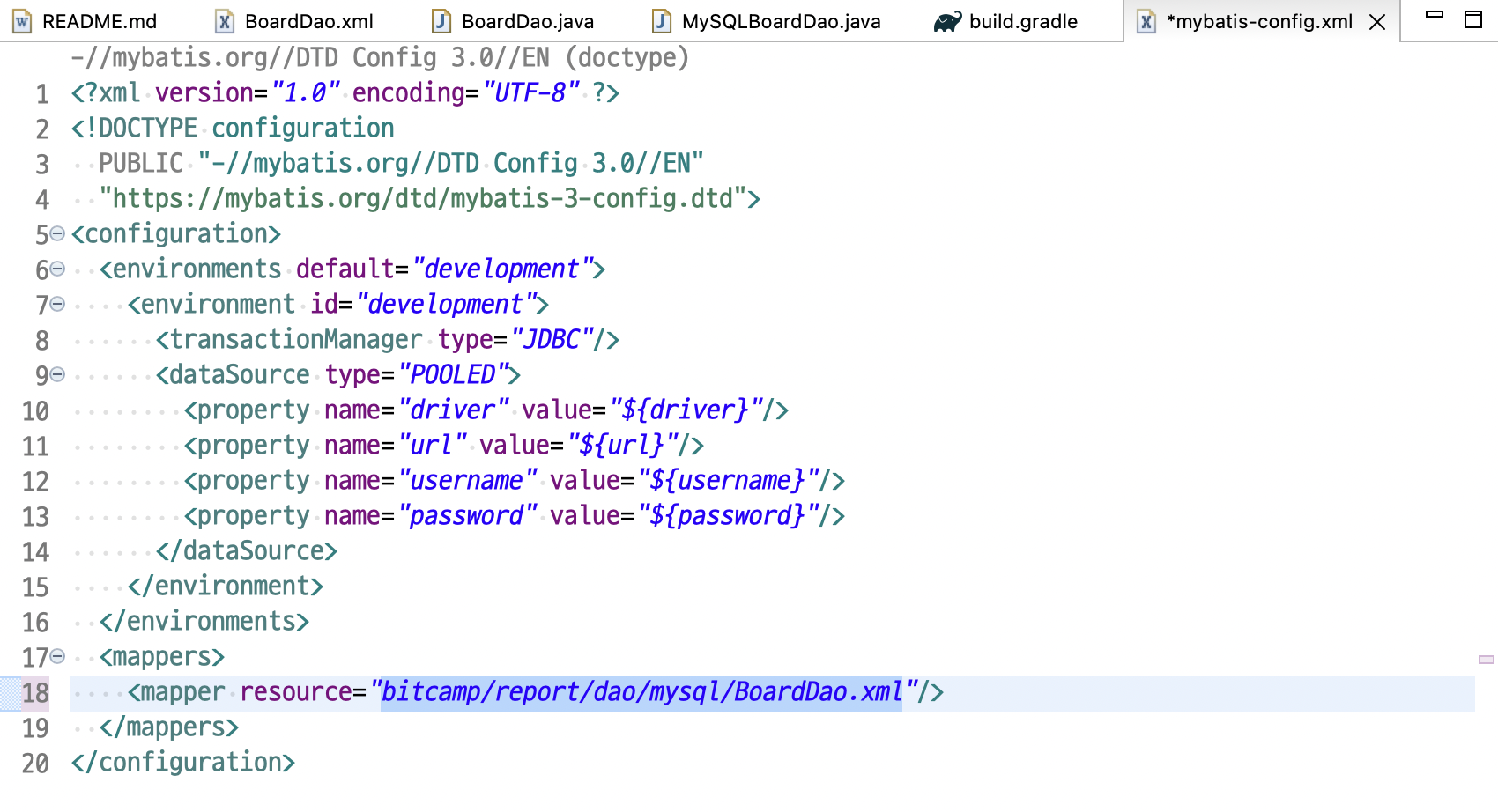Click the closing dataSource tag
Screen dimensions: 1498x812
[x=247, y=550]
